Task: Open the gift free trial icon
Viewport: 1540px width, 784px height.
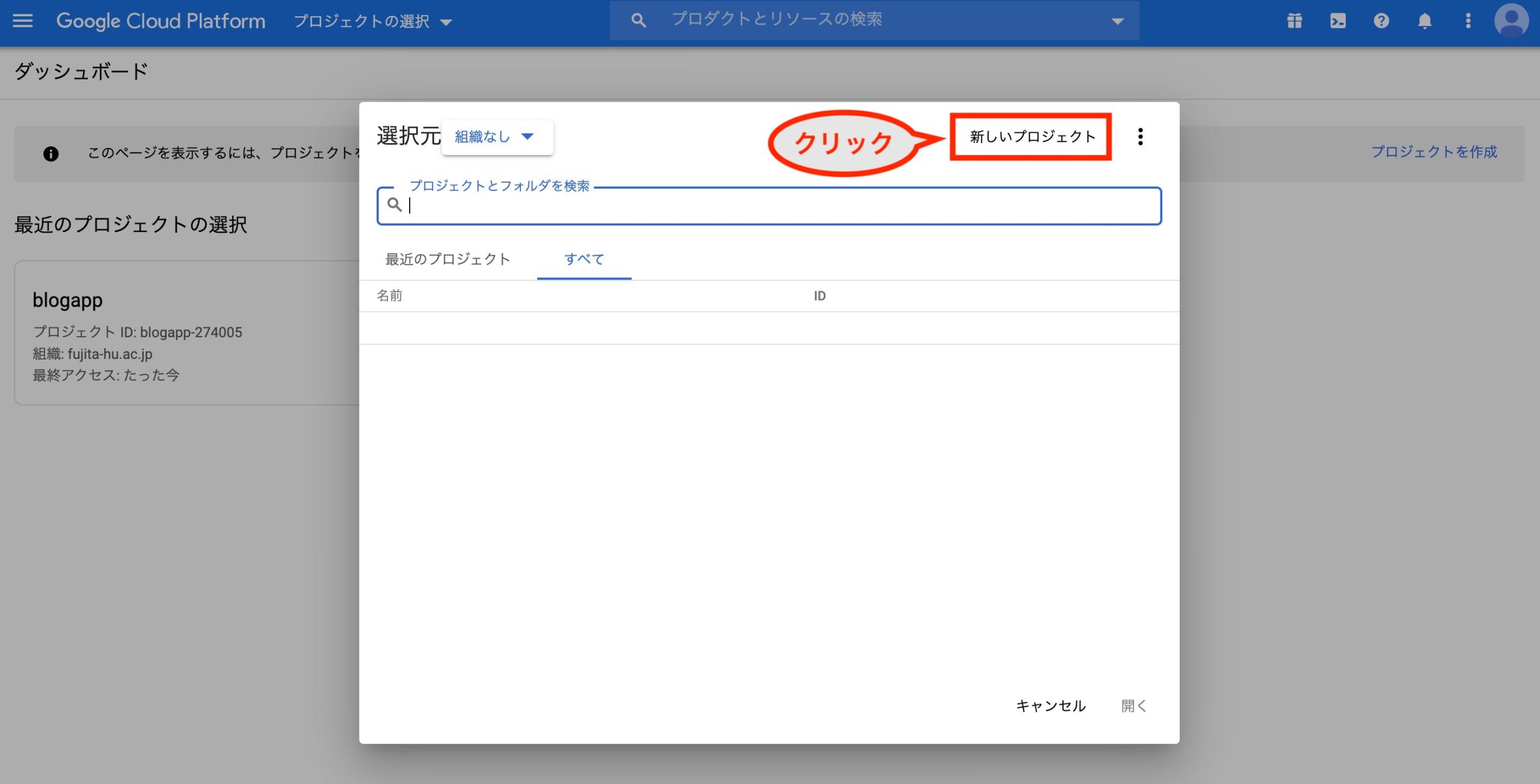Action: 1295,21
